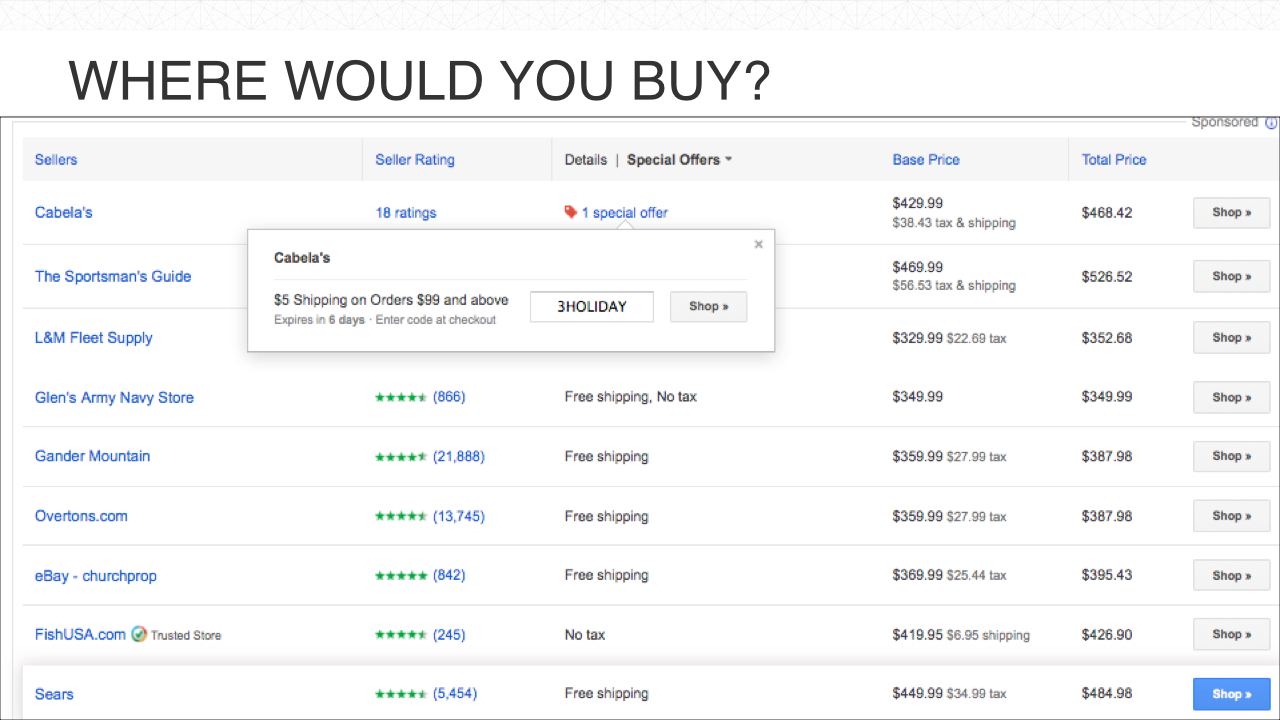The image size is (1280, 720).
Task: Open the L&M Fleet Supply link
Action: click(94, 337)
